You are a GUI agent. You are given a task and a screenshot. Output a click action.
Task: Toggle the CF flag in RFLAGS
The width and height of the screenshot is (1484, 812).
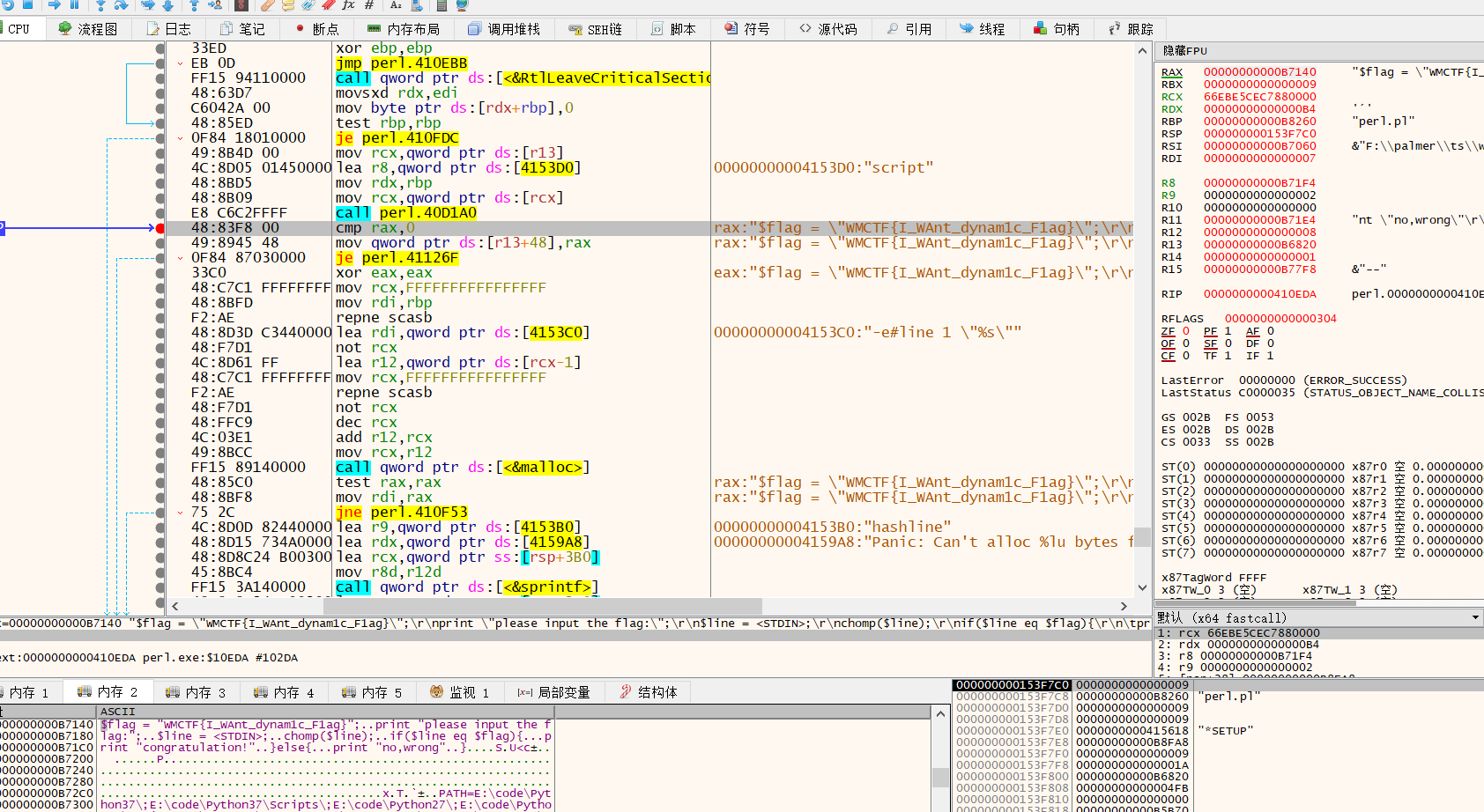pyautogui.click(x=1168, y=356)
